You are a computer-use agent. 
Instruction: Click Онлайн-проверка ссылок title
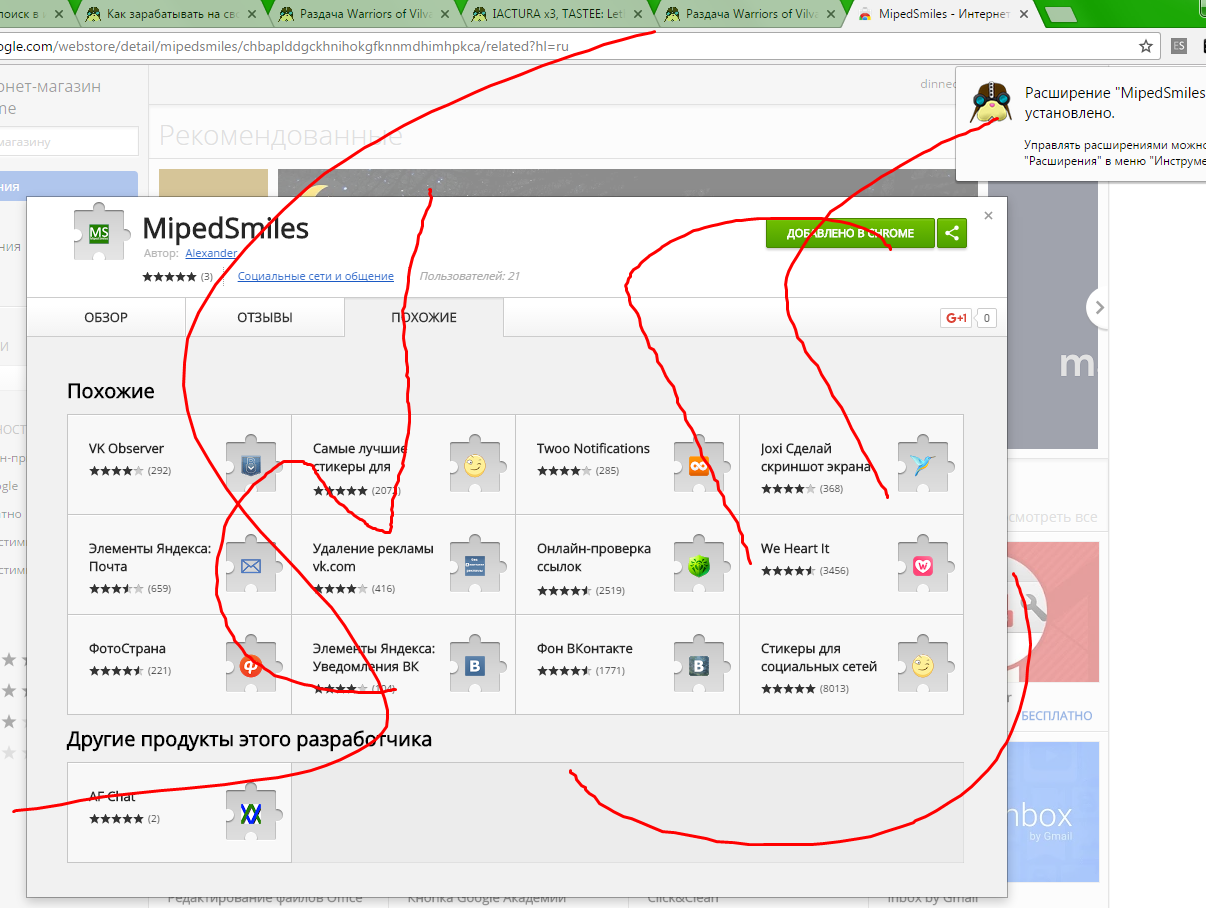(x=594, y=557)
